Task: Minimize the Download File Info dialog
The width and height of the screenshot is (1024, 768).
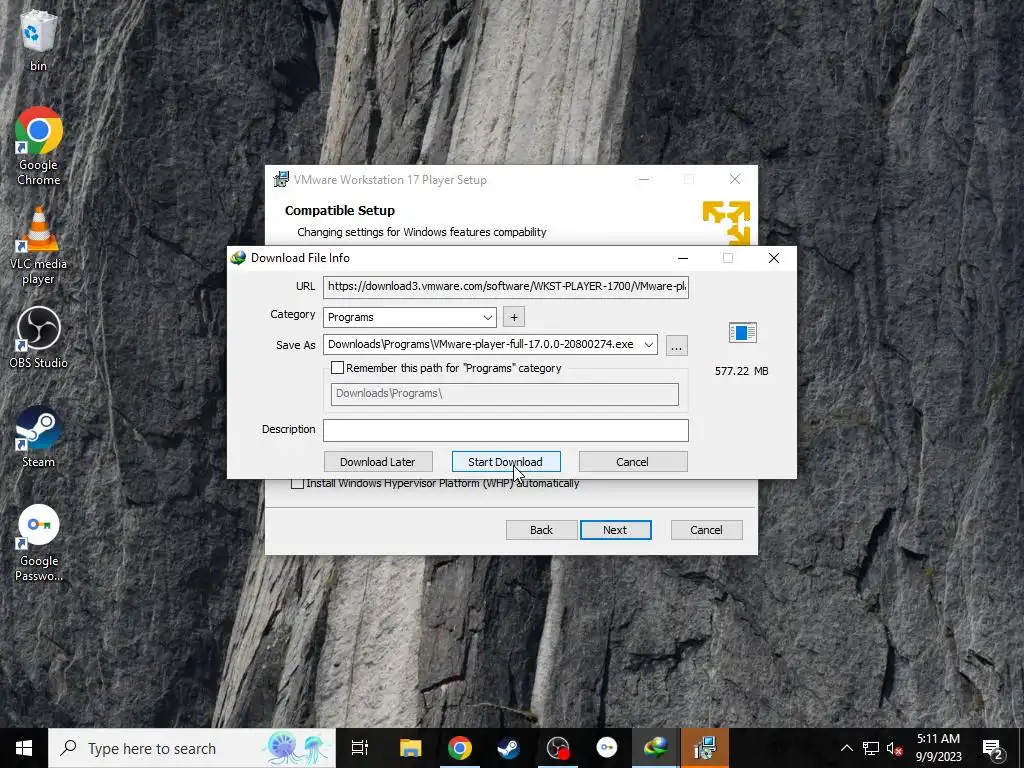Action: pos(683,258)
